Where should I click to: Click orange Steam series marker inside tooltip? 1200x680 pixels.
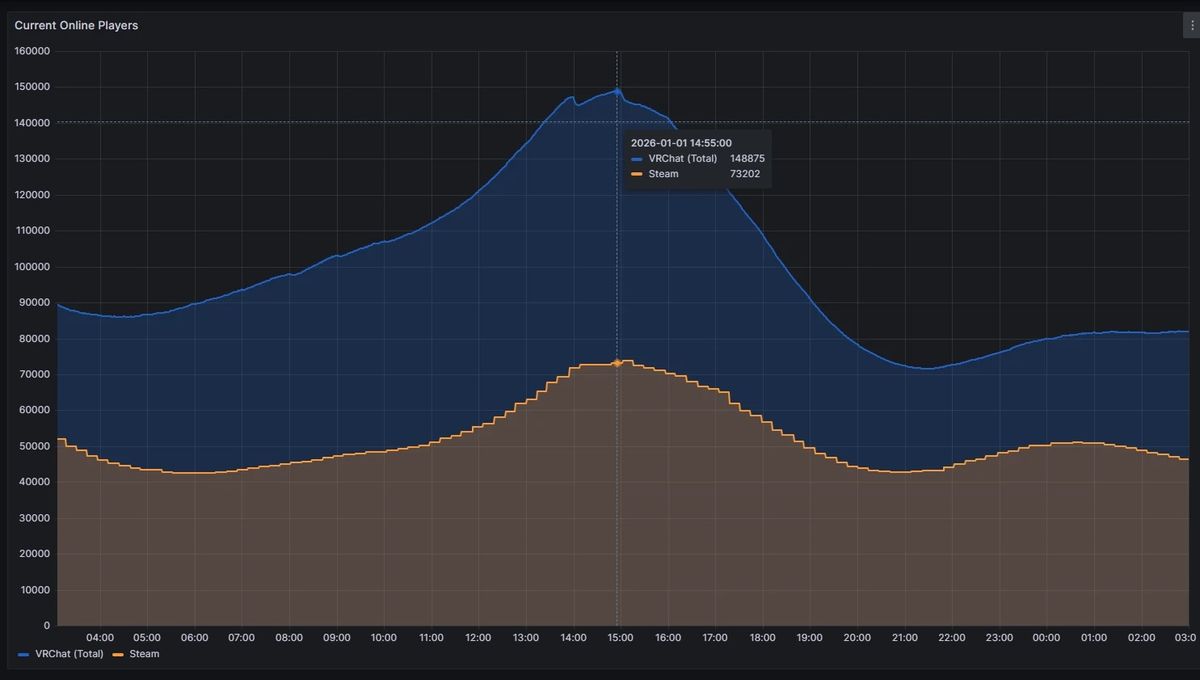[x=637, y=174]
